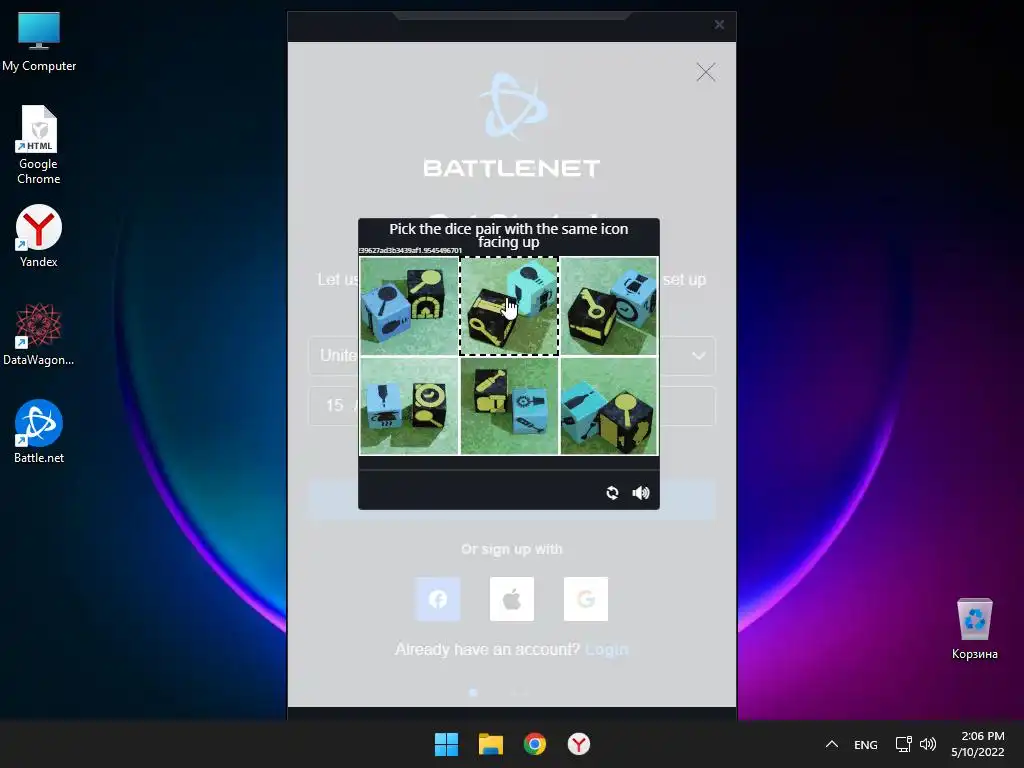This screenshot has height=768, width=1024.
Task: Sign up with Facebook
Action: (x=438, y=599)
